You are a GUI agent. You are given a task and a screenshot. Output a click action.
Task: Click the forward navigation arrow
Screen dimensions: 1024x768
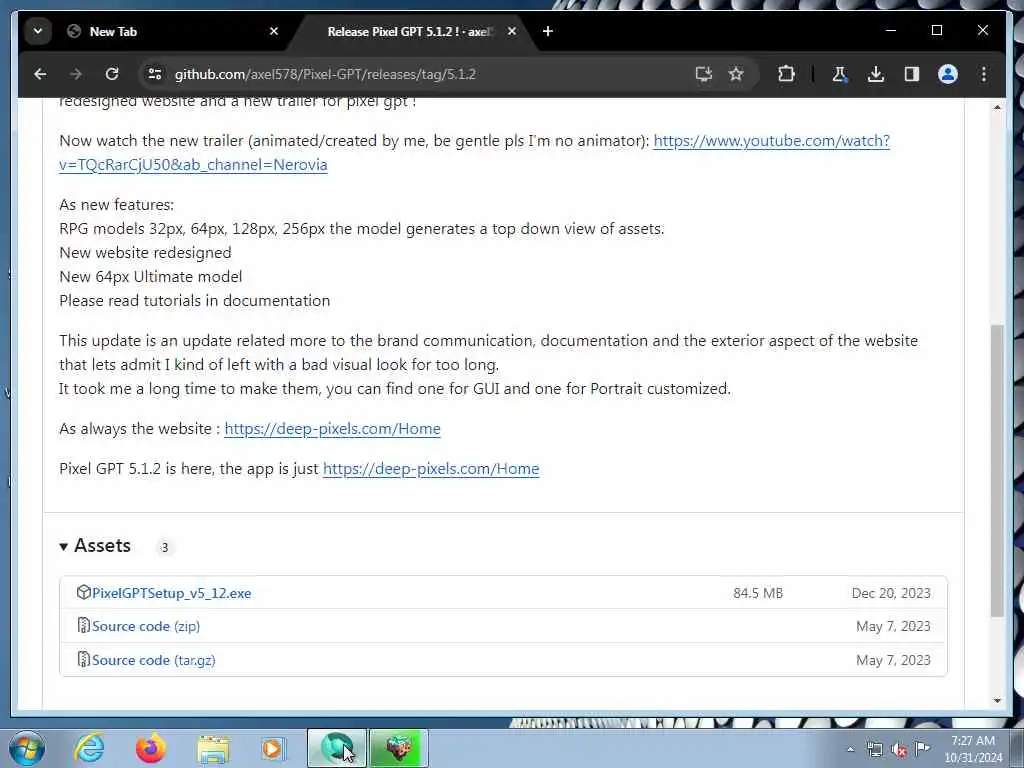(x=76, y=74)
